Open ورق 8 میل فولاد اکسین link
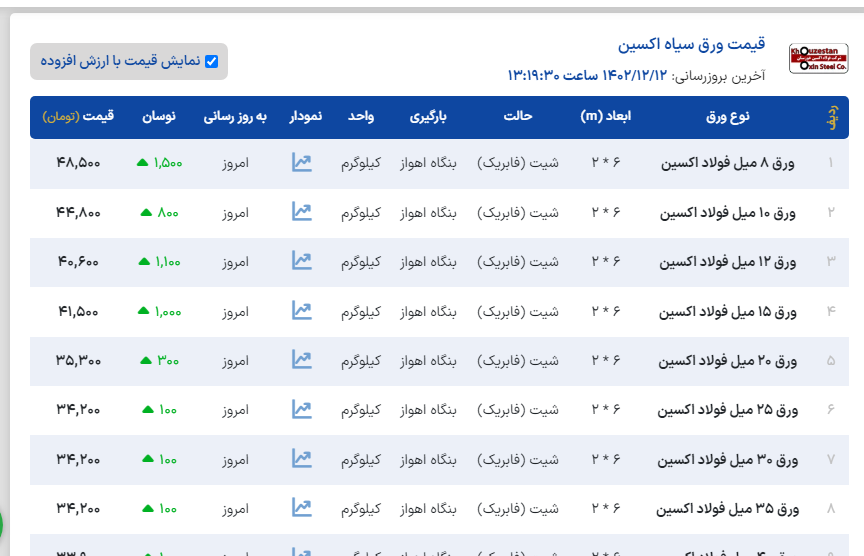 [728, 162]
